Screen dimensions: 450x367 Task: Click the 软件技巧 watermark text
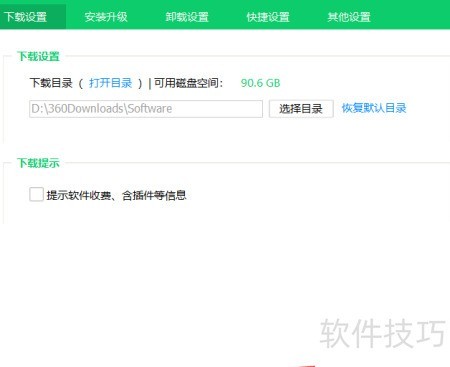click(383, 333)
